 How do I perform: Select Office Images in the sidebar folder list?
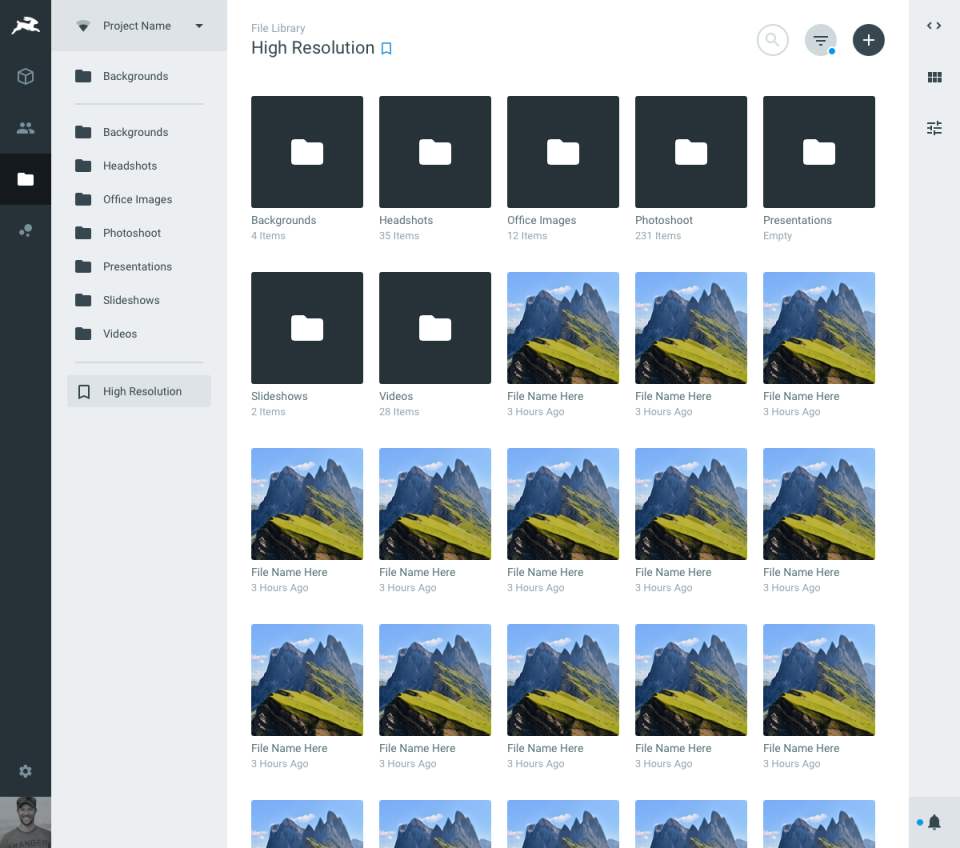click(x=139, y=200)
